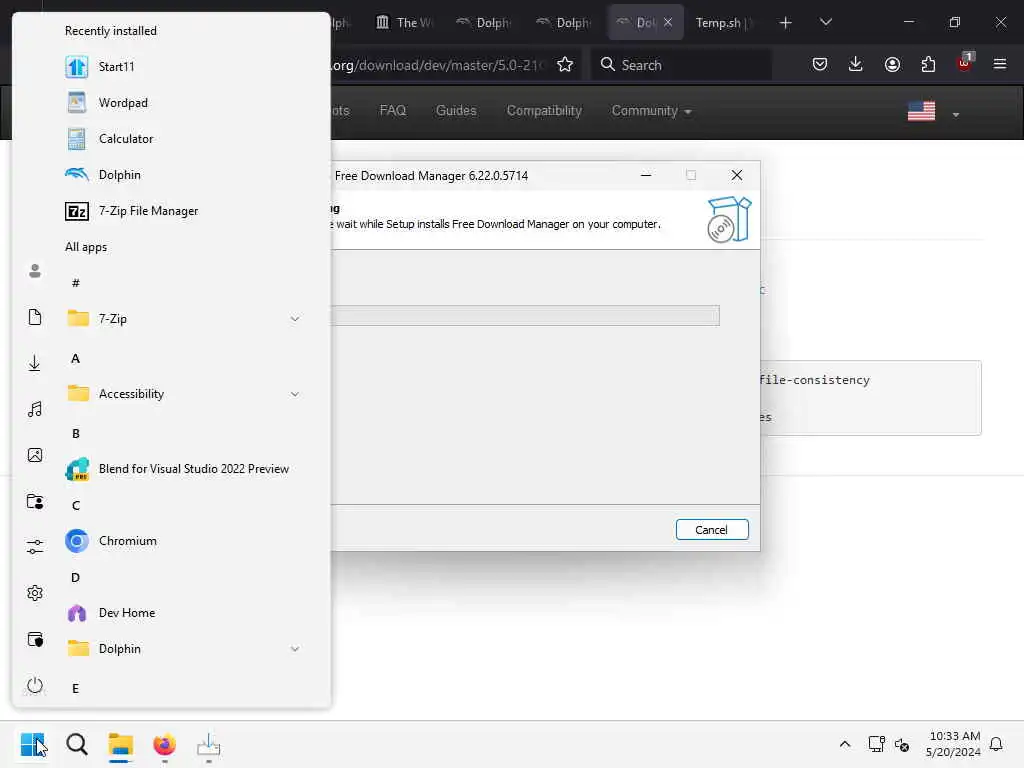The height and width of the screenshot is (768, 1024).
Task: Click the network tray icon
Action: (876, 744)
